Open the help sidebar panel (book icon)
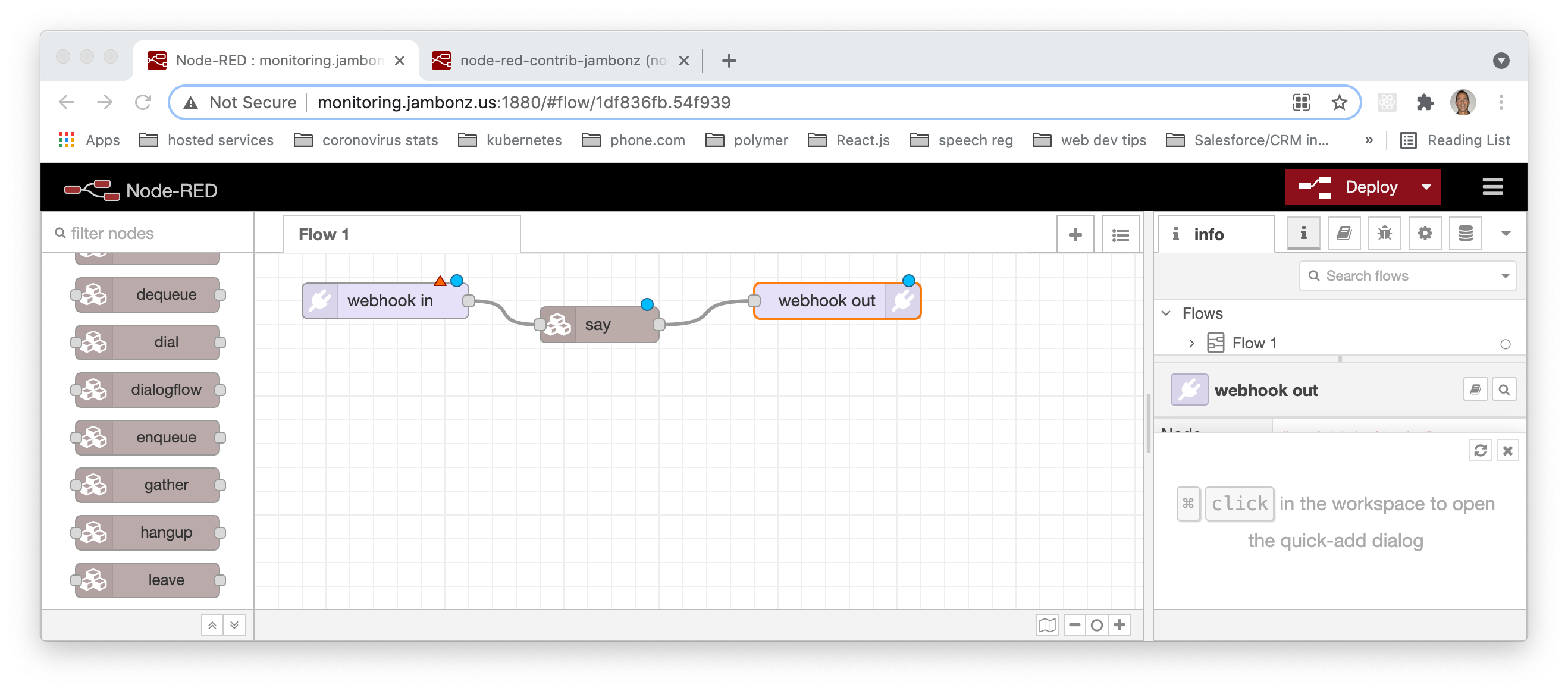1568x691 pixels. click(1343, 233)
